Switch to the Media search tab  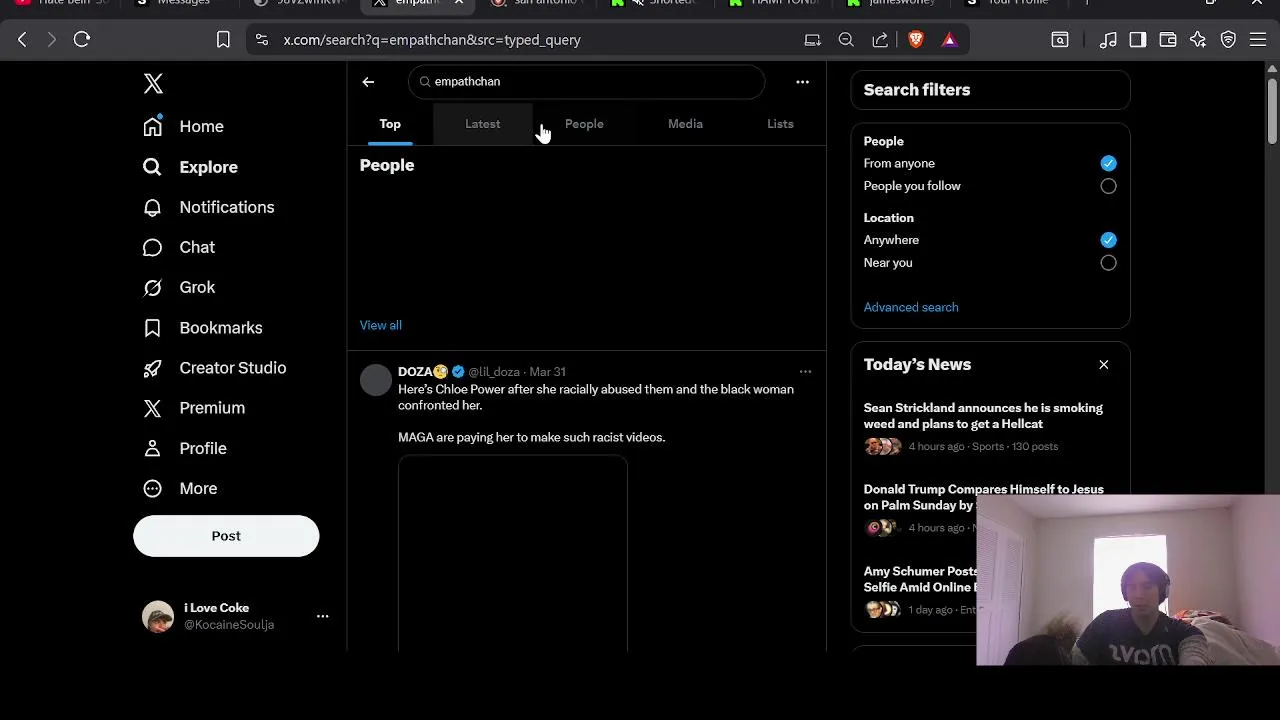click(x=685, y=124)
